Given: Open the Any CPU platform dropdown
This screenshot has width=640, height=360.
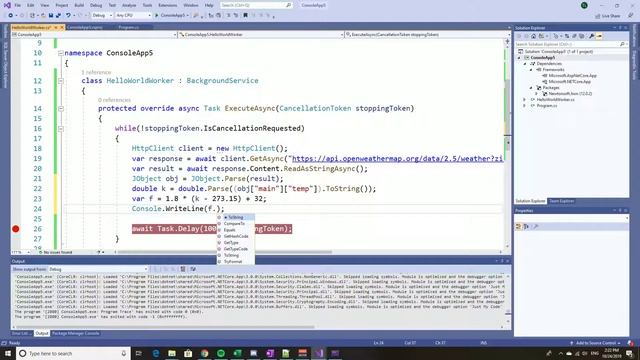Looking at the screenshot, I should 133,16.
